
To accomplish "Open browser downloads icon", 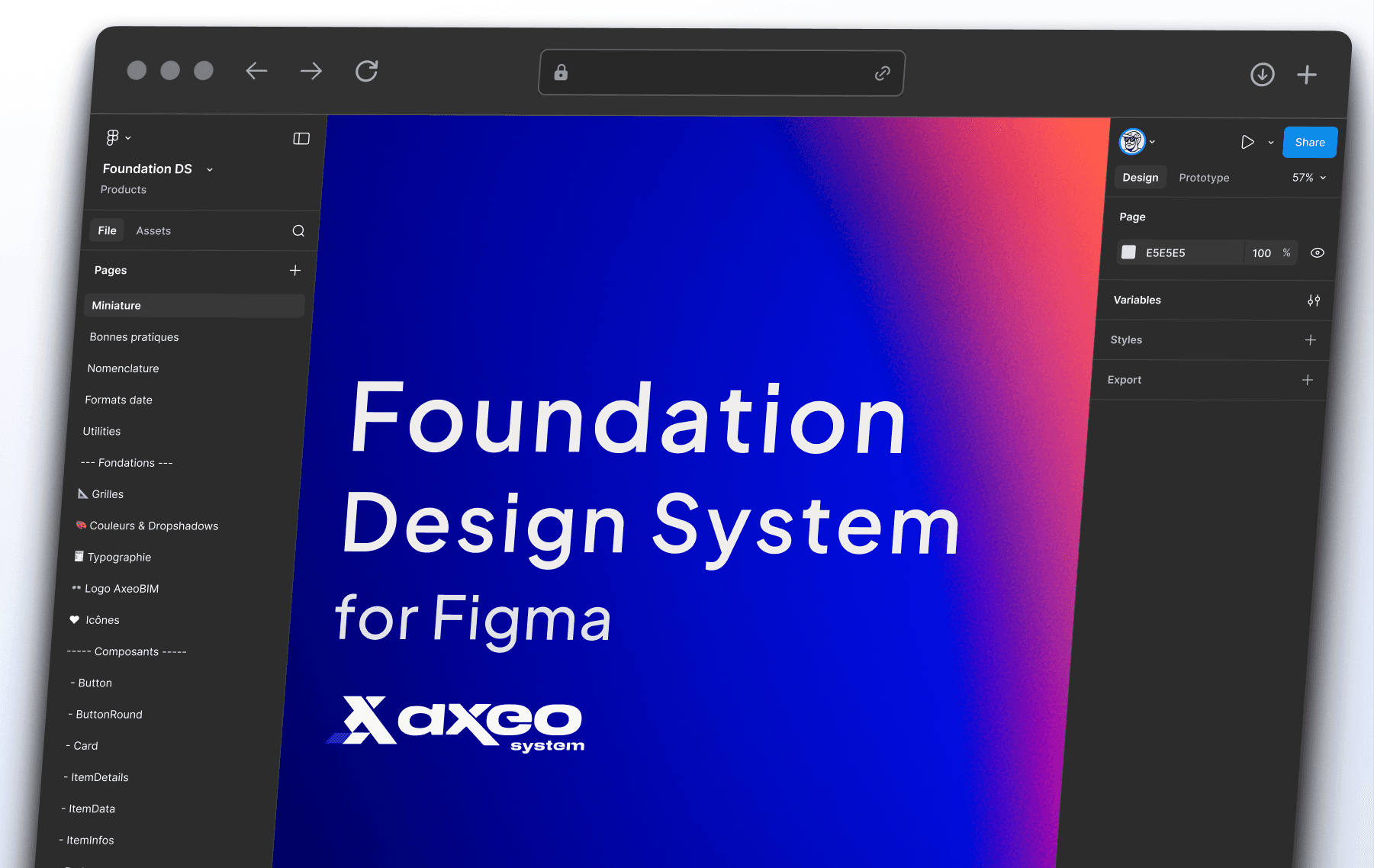I will click(1263, 74).
